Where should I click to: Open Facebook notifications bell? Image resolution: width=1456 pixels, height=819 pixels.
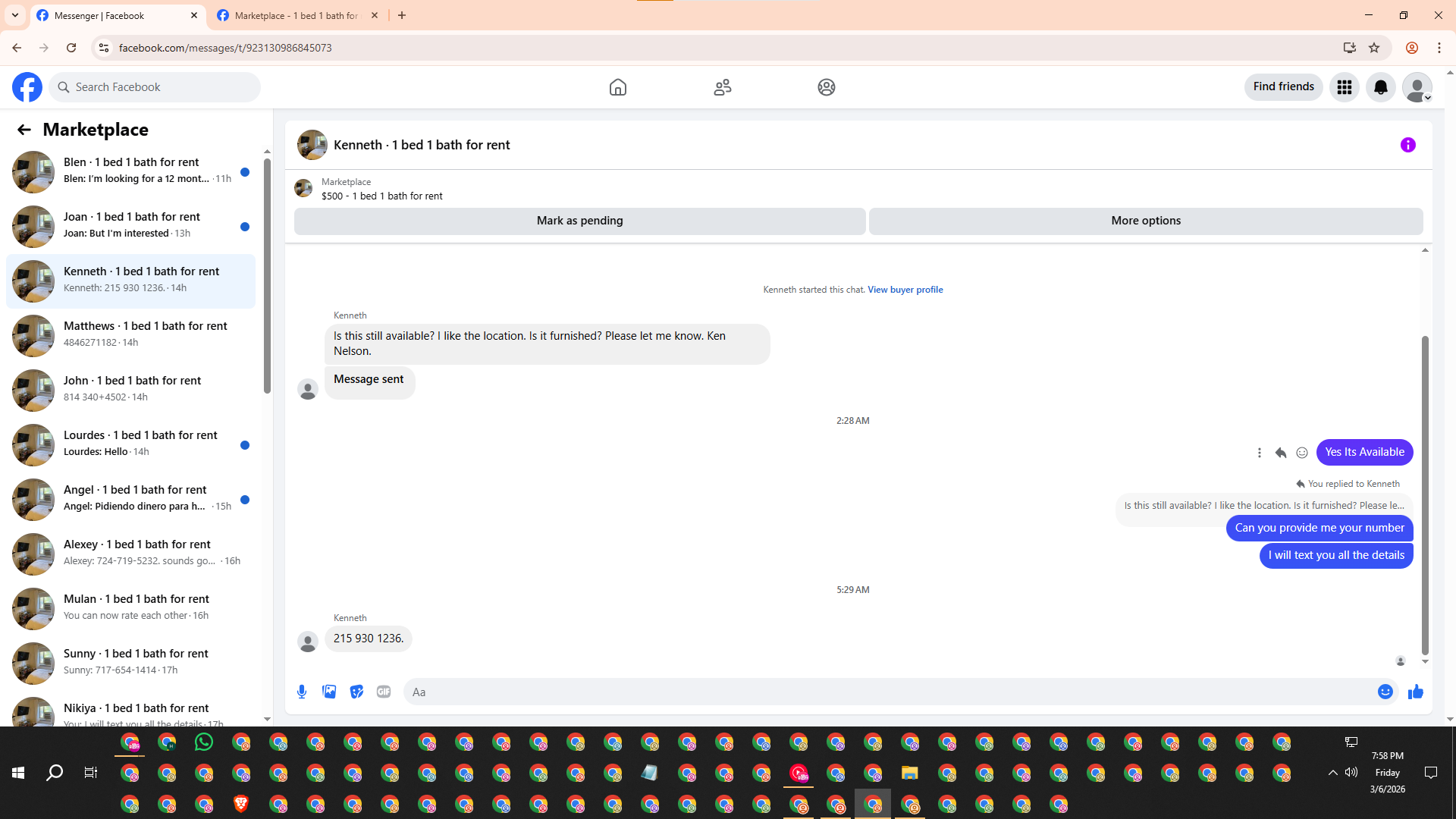coord(1380,87)
